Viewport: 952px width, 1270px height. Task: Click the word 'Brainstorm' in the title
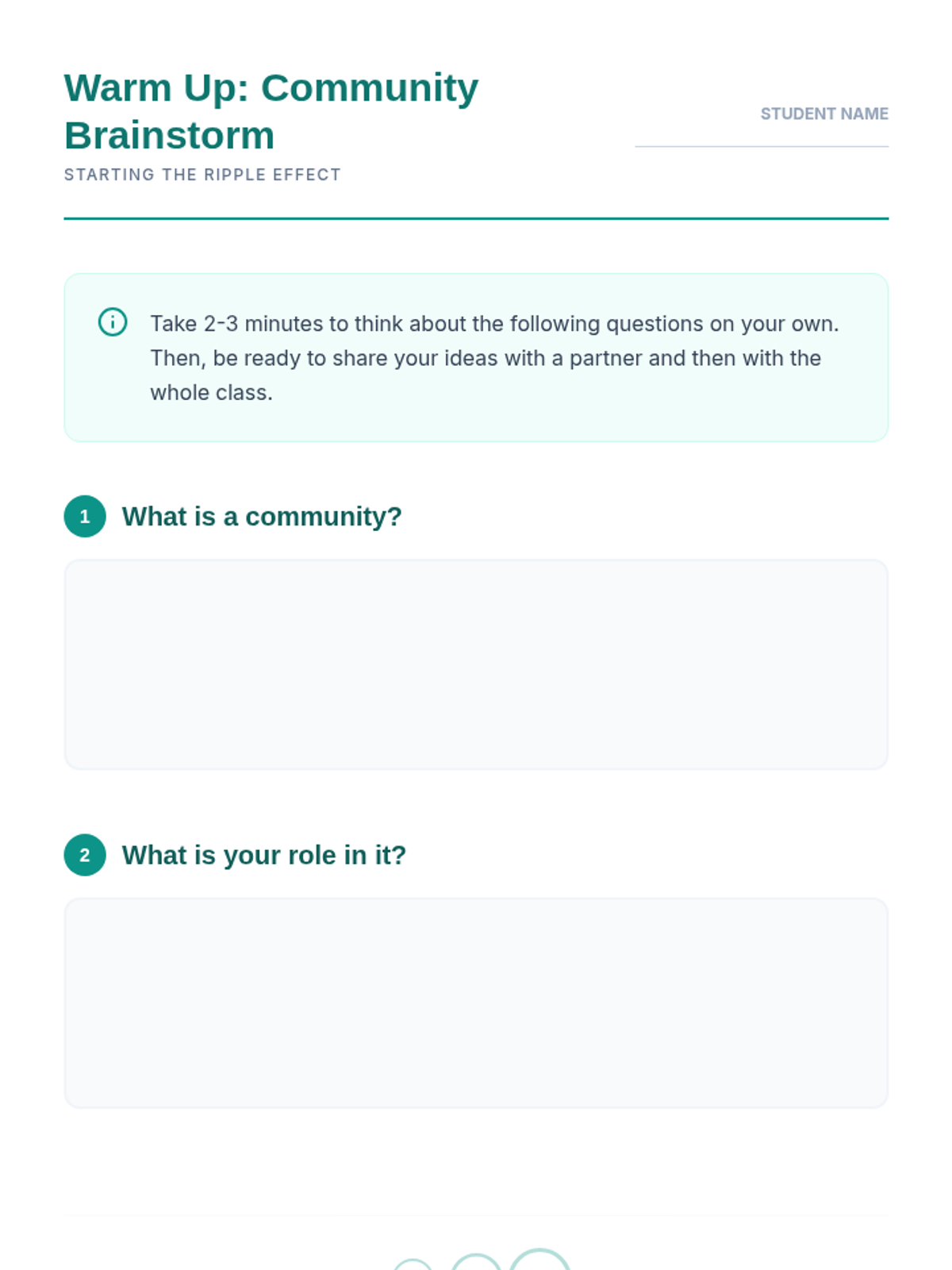170,136
